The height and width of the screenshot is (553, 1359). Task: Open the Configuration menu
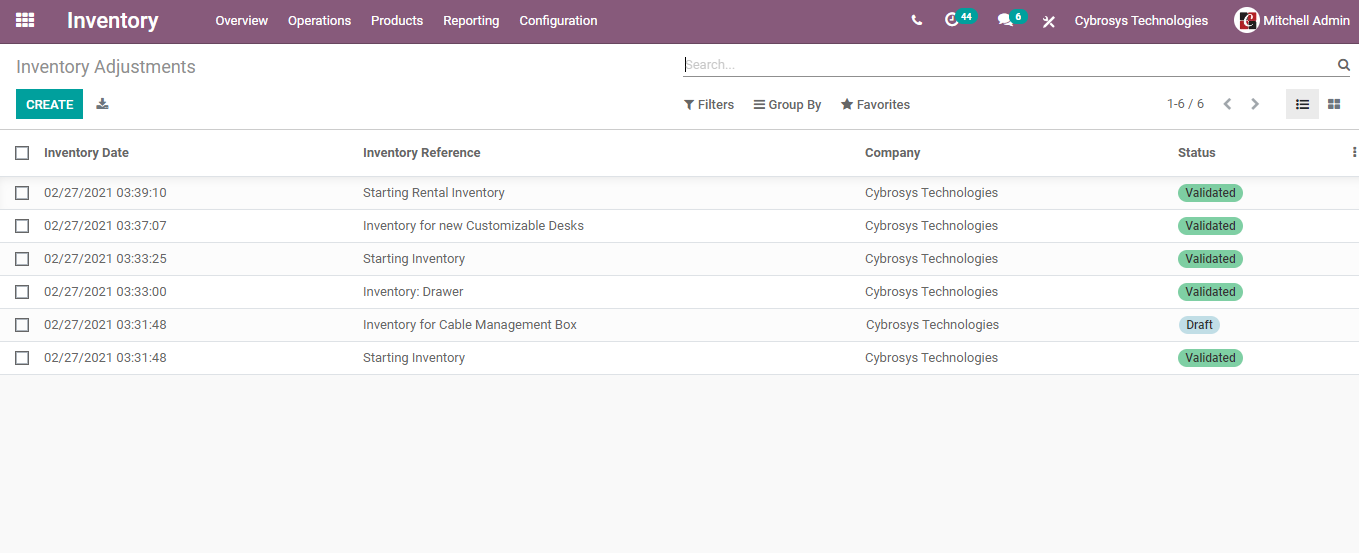(x=558, y=21)
